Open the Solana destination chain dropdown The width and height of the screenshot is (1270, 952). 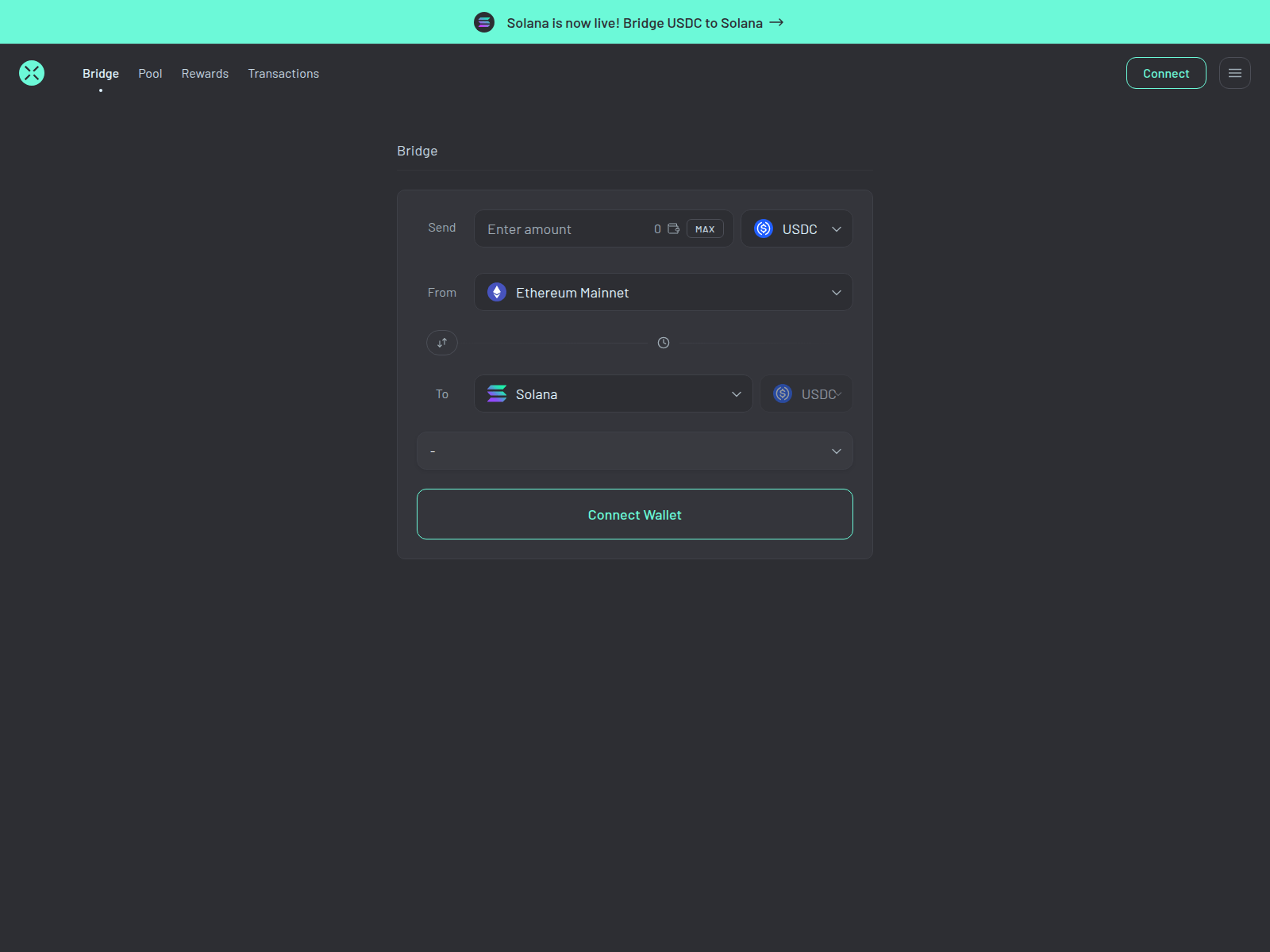pyautogui.click(x=614, y=393)
